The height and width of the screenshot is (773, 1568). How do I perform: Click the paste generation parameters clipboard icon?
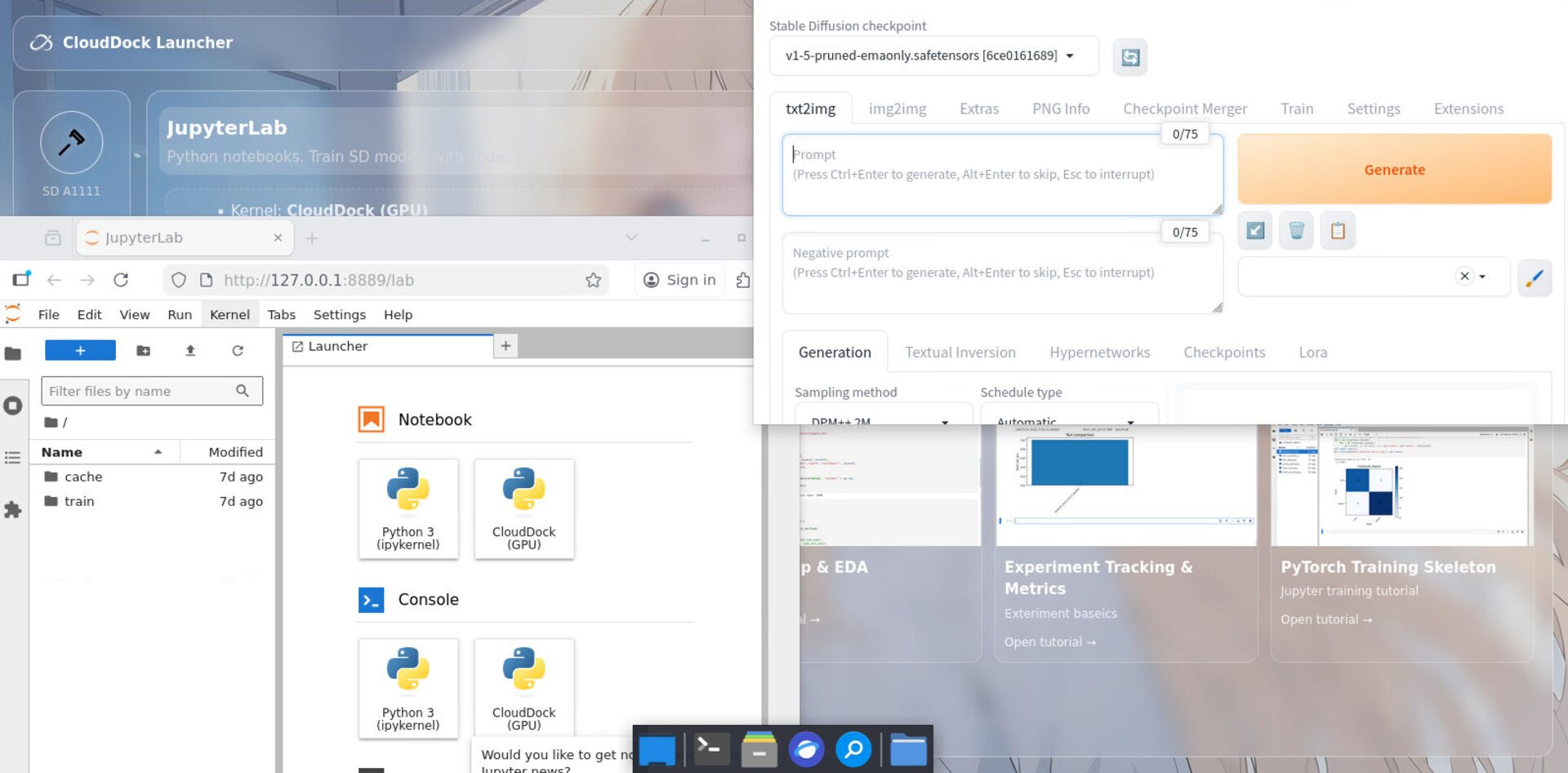pos(1337,230)
